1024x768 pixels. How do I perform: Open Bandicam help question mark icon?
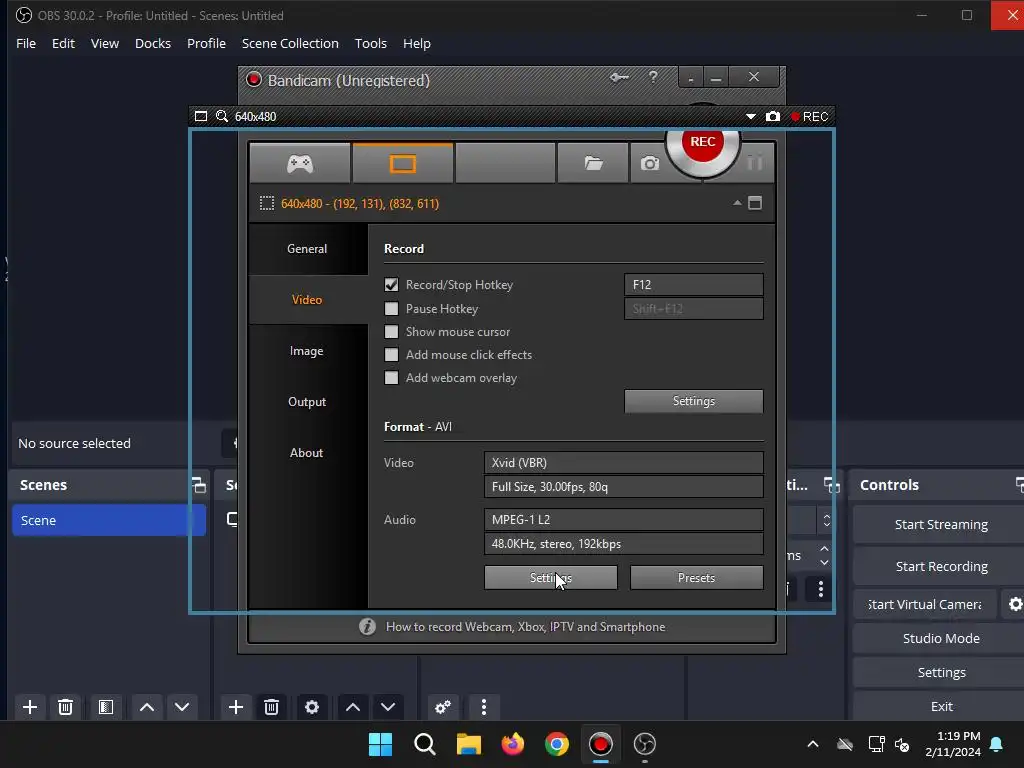(x=653, y=77)
